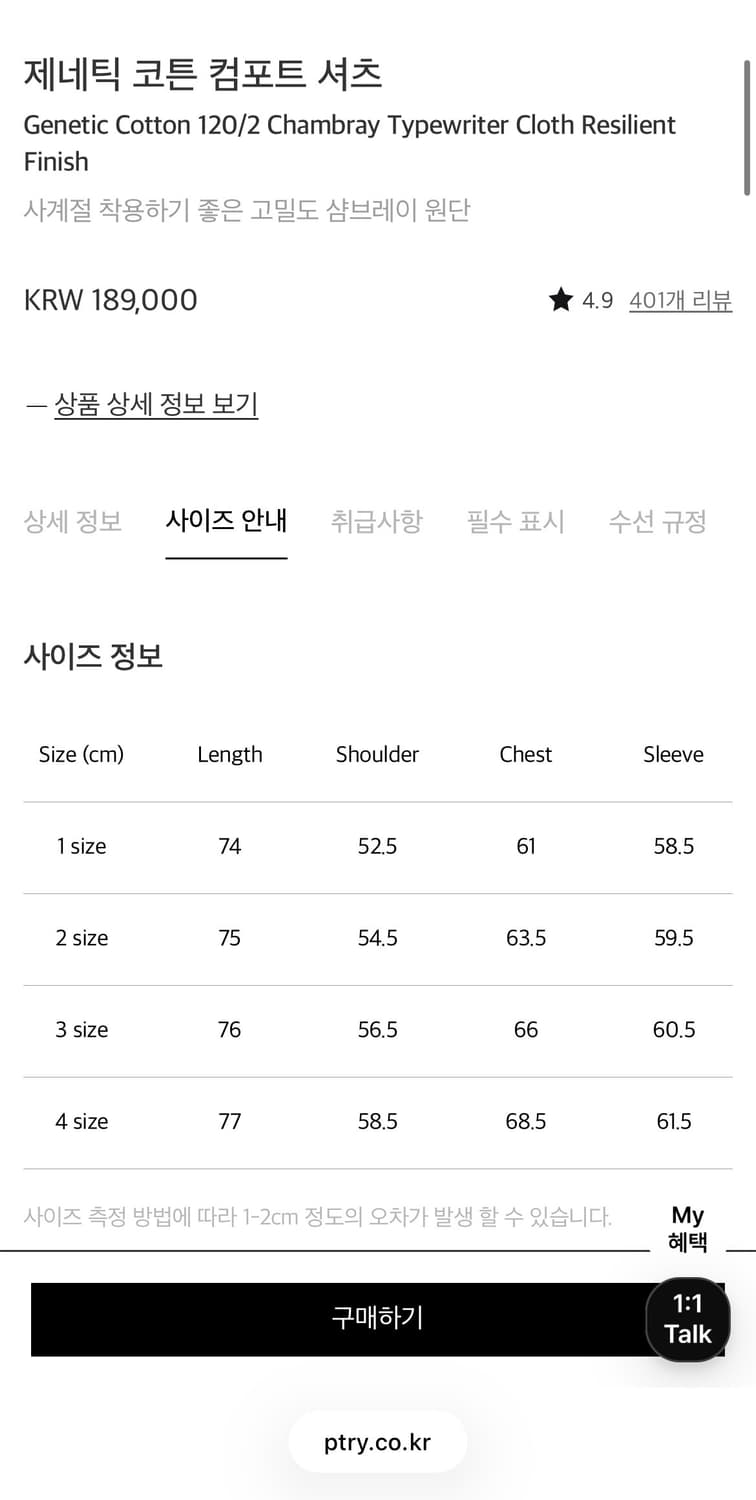The width and height of the screenshot is (756, 1500).
Task: Tap the star rating icon
Action: pyautogui.click(x=561, y=300)
